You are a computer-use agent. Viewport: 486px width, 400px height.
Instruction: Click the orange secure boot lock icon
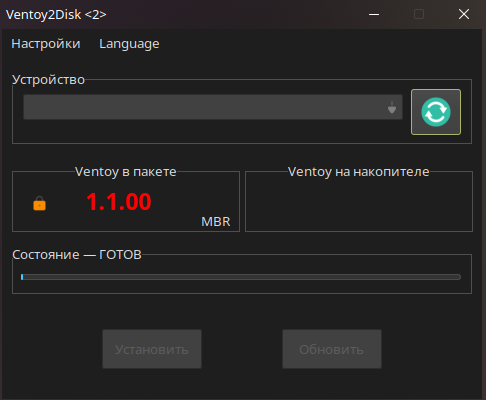coord(39,203)
